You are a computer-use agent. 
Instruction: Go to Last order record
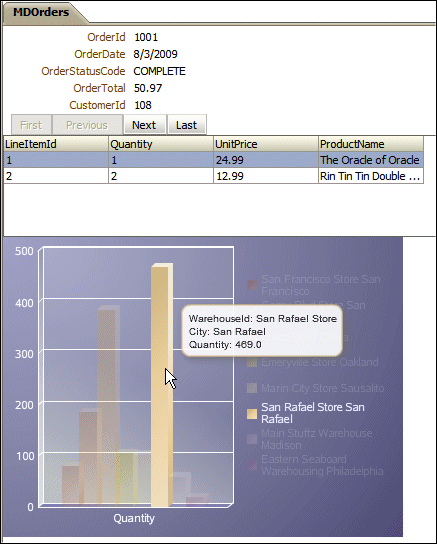tap(187, 125)
